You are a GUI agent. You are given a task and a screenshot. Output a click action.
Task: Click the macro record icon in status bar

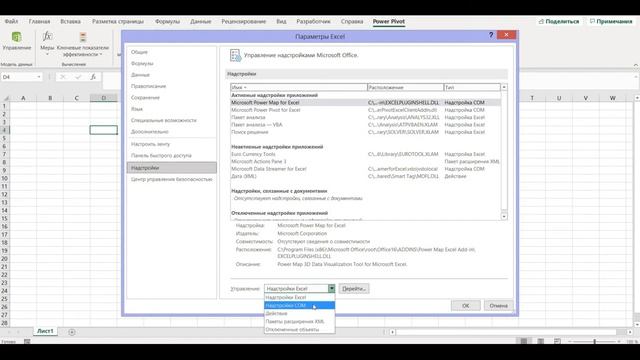(x=27, y=341)
